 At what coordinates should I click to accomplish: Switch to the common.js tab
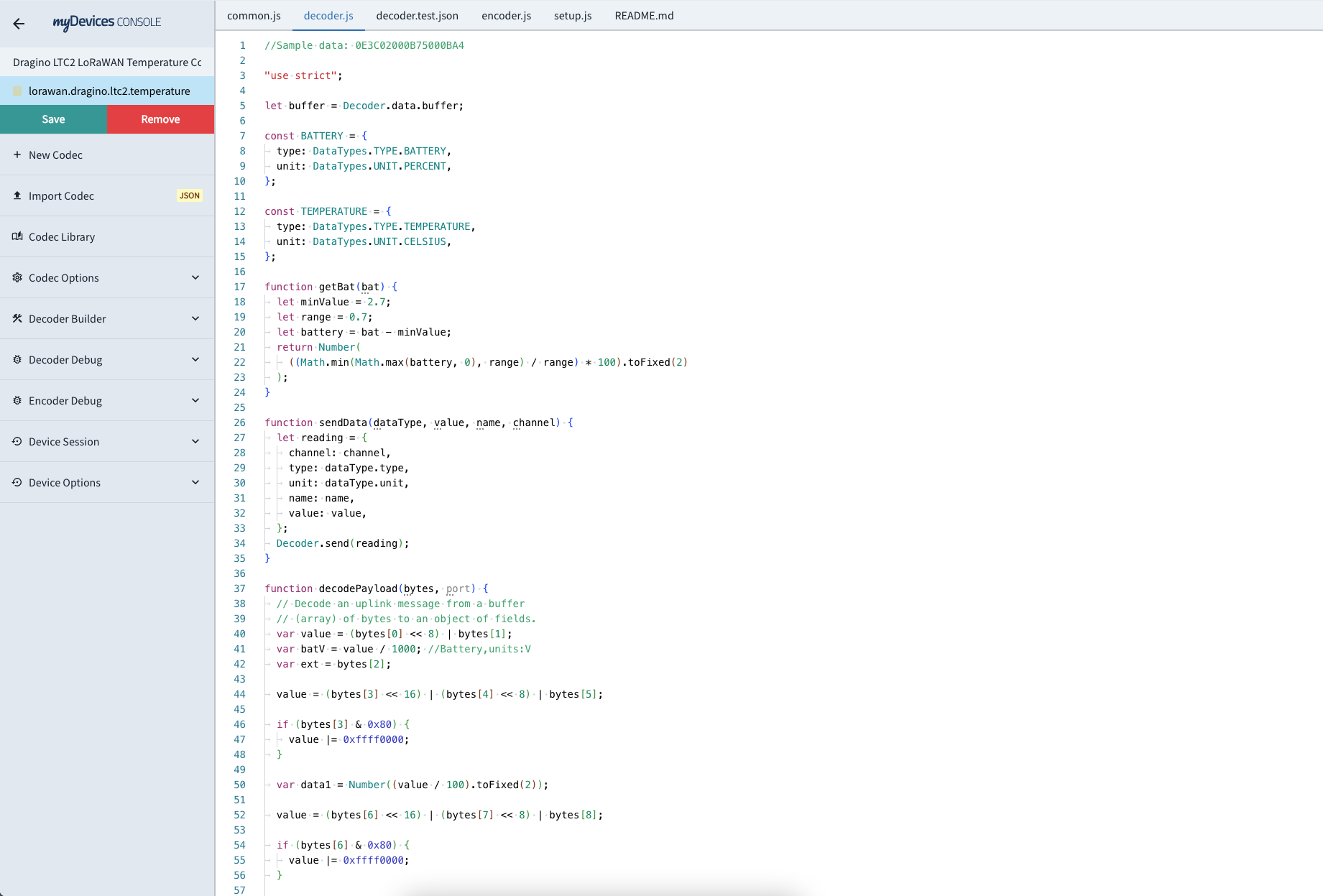coord(254,16)
